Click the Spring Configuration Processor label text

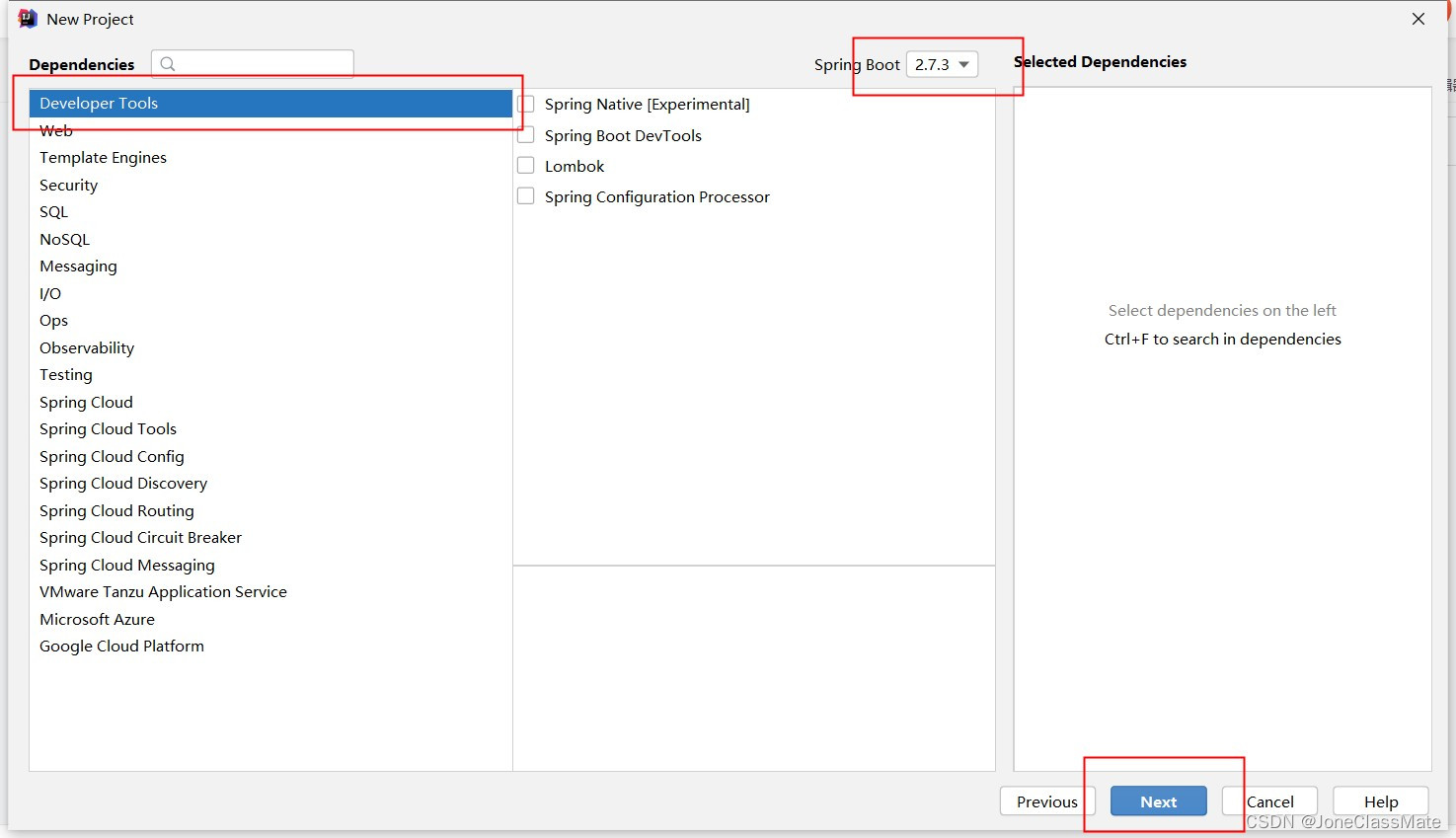[x=657, y=196]
